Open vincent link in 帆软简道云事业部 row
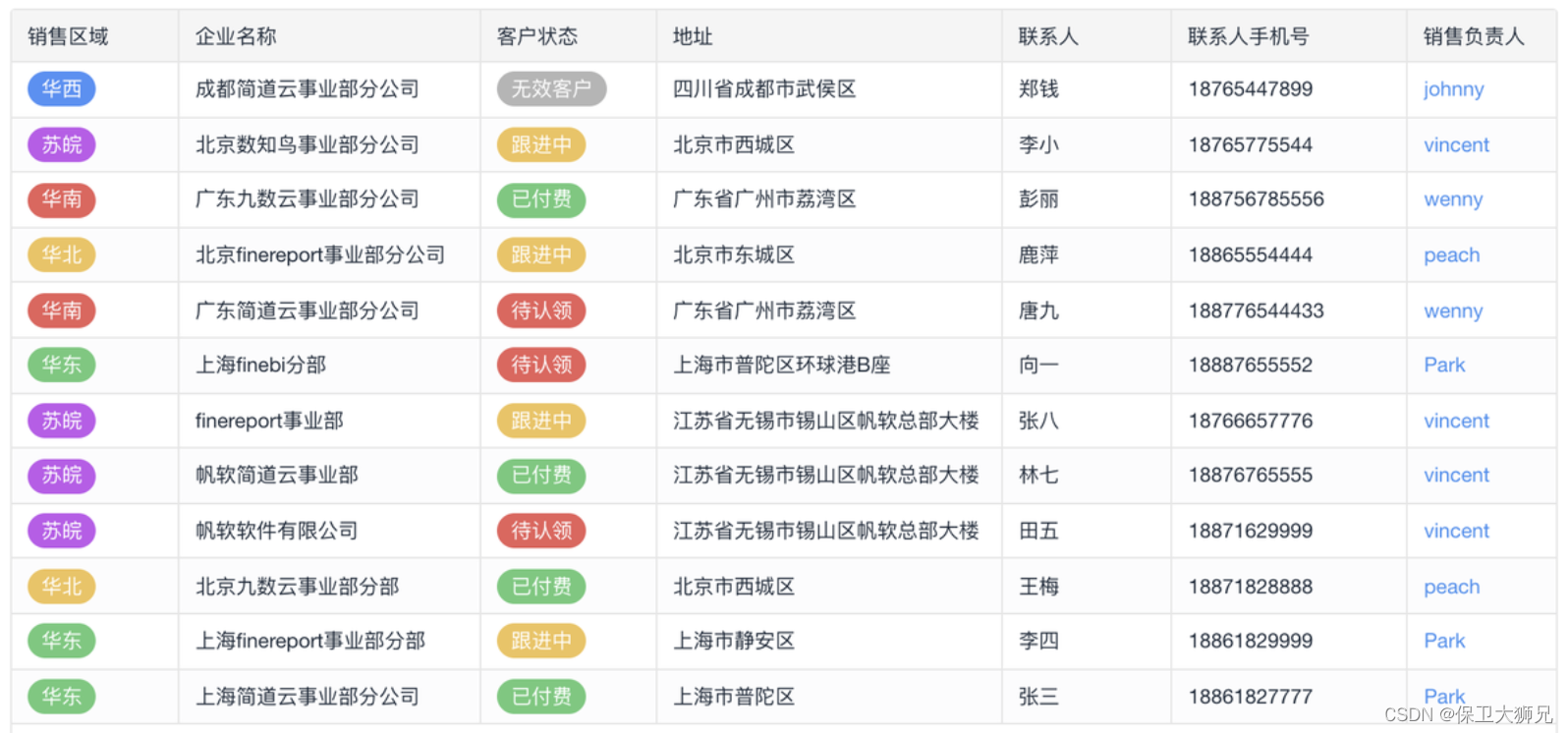This screenshot has height=733, width=1568. [x=1456, y=475]
